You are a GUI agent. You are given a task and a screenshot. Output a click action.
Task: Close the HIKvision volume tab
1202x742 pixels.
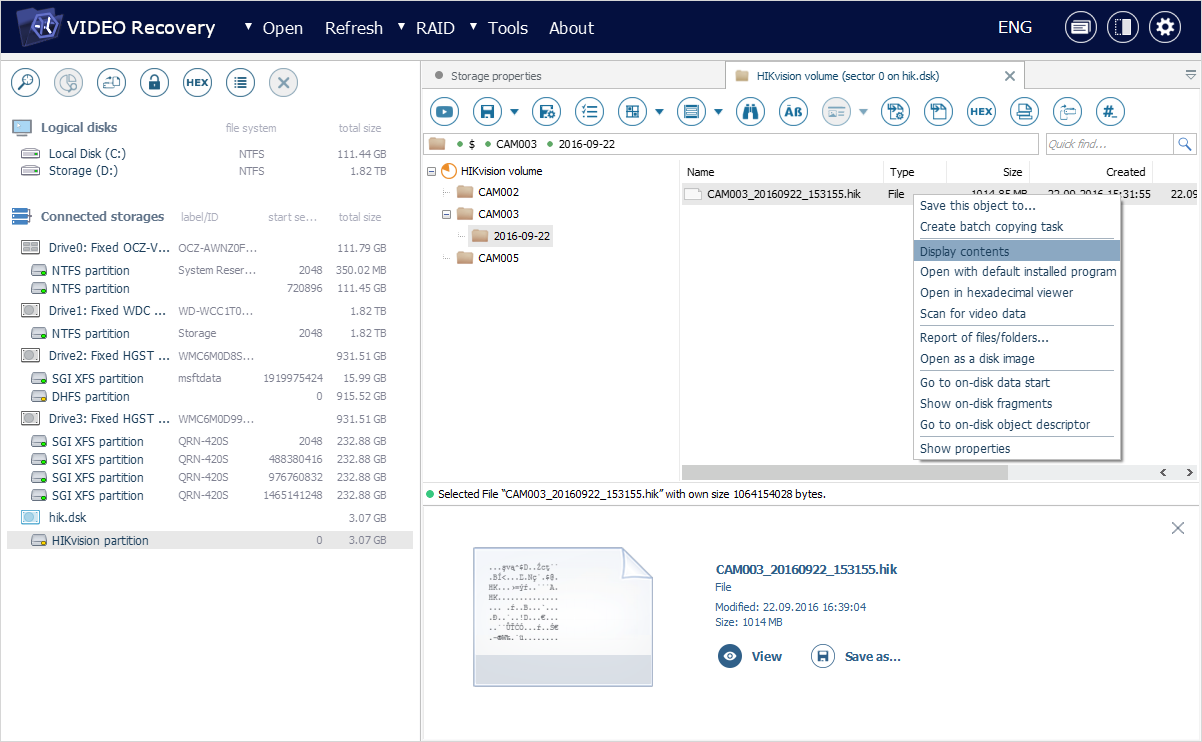click(1009, 76)
